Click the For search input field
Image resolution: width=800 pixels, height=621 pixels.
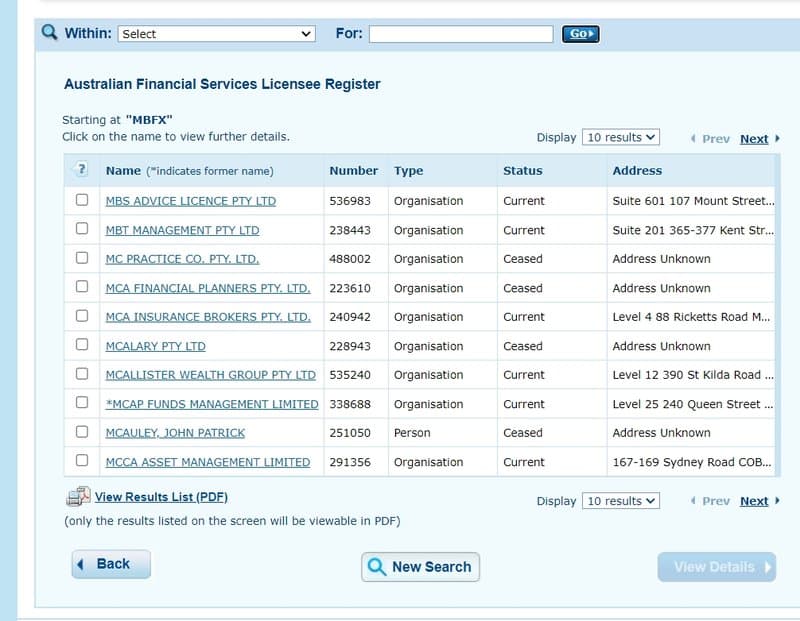pyautogui.click(x=461, y=34)
